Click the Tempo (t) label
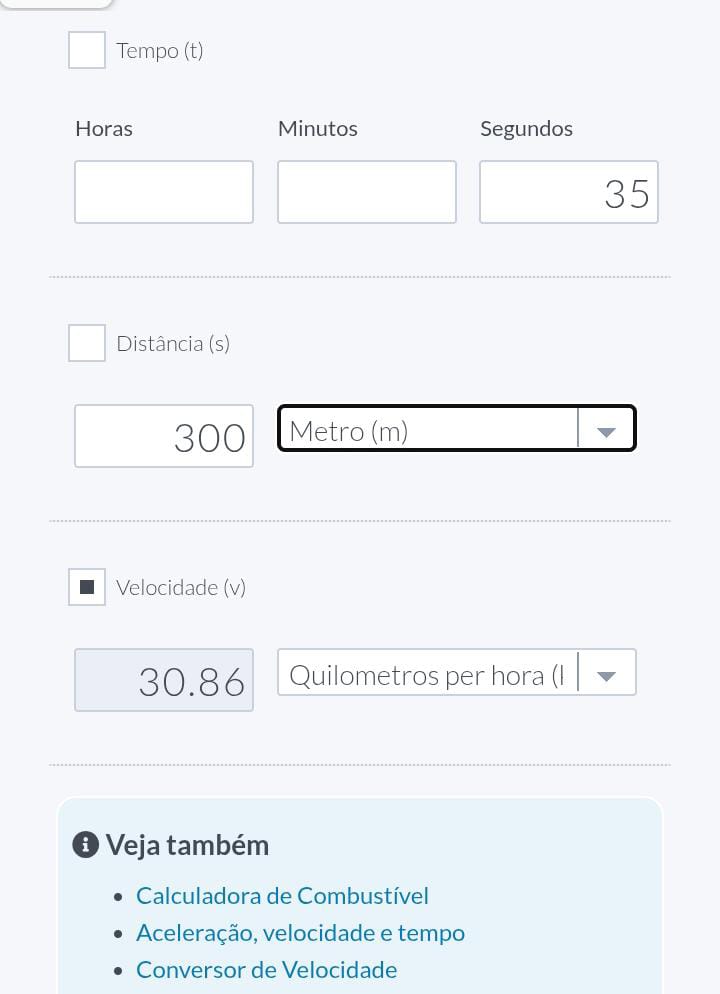Screen dimensions: 720x994 [x=160, y=50]
